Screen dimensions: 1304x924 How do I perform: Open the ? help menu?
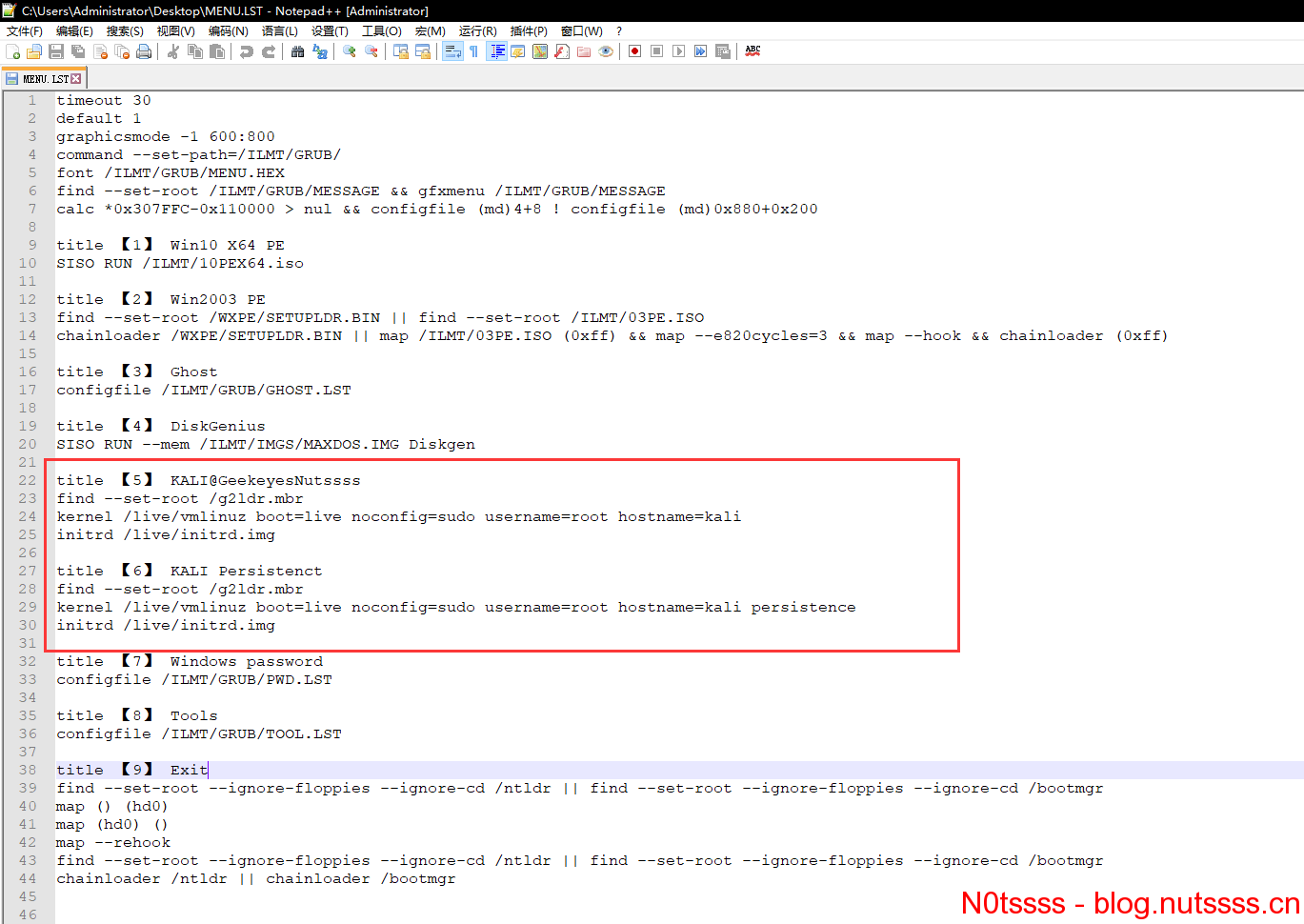point(619,31)
